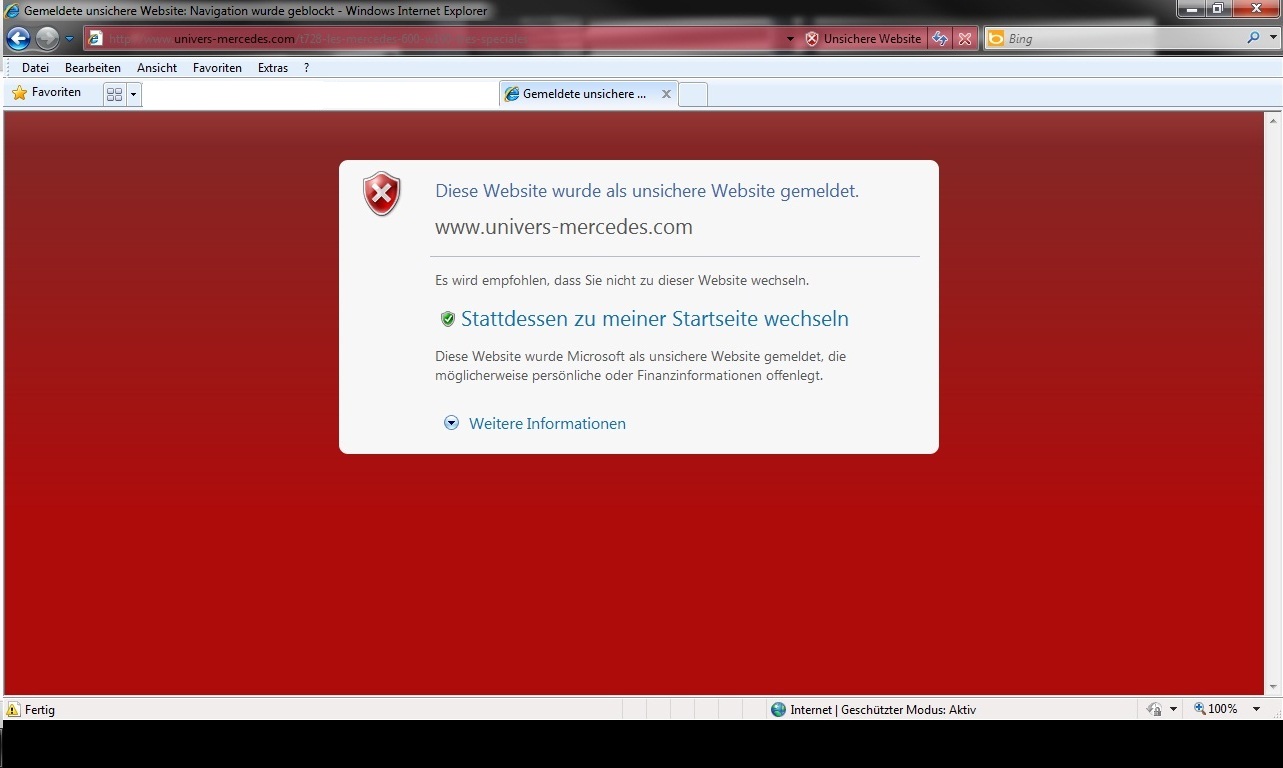Open the Quick Tabs dropdown arrow
Image resolution: width=1283 pixels, height=768 pixels.
[x=133, y=94]
